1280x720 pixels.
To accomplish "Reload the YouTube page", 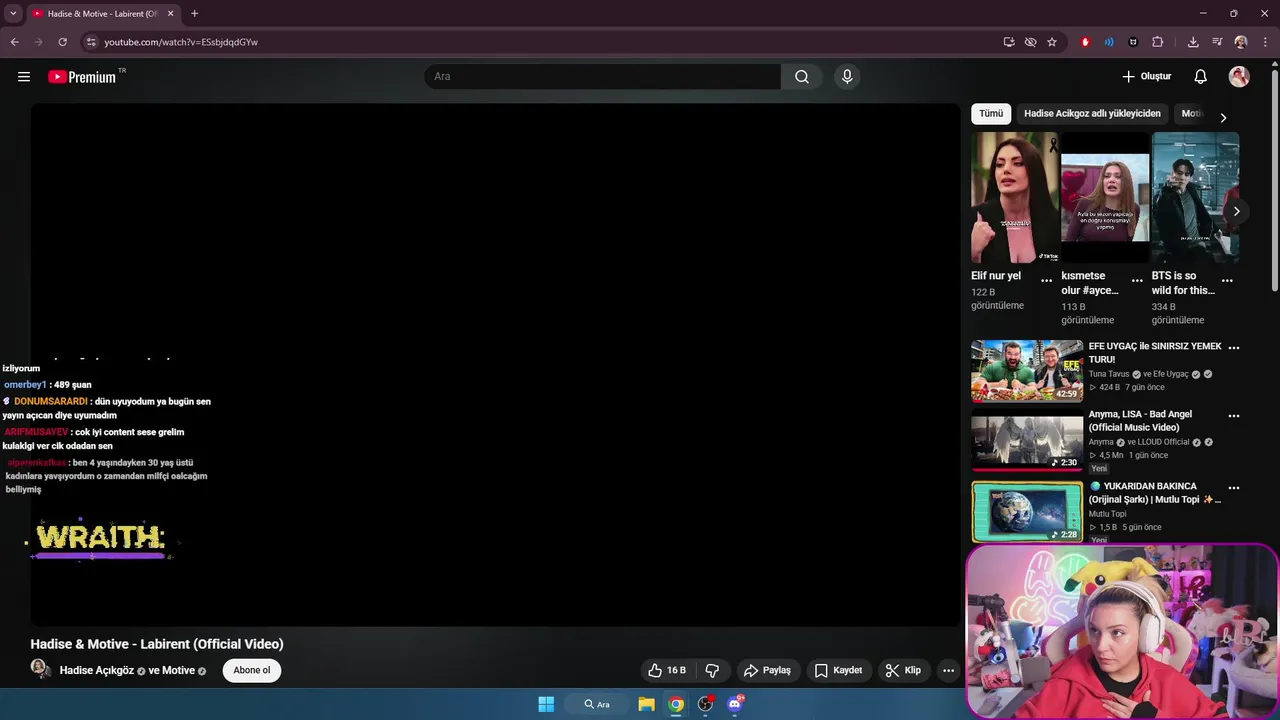I will tap(62, 42).
